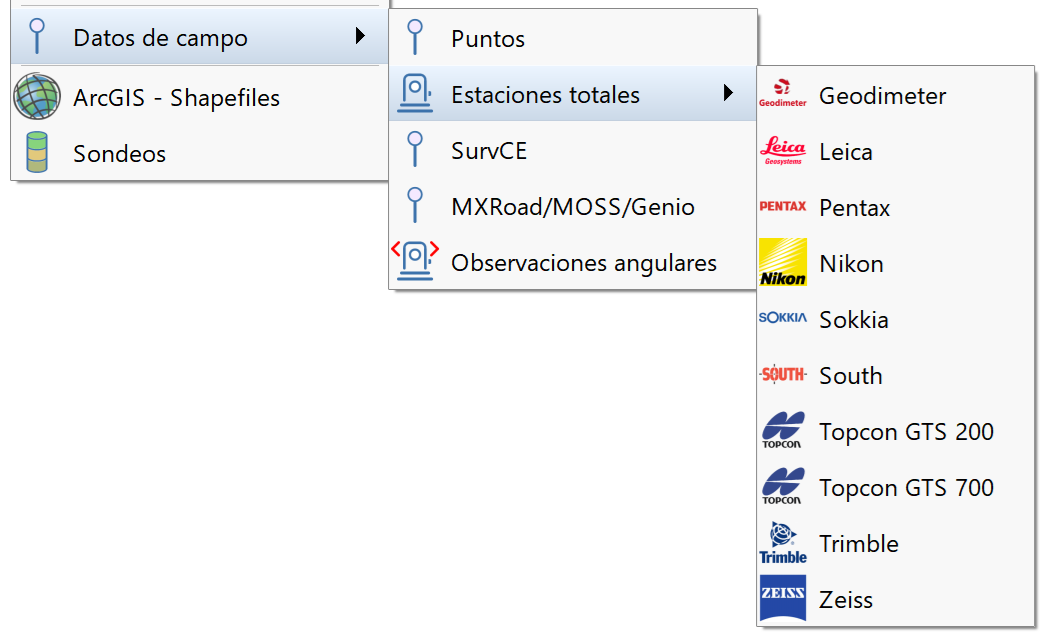Click the ArcGIS globe icon
The width and height of the screenshot is (1055, 640).
point(36,99)
